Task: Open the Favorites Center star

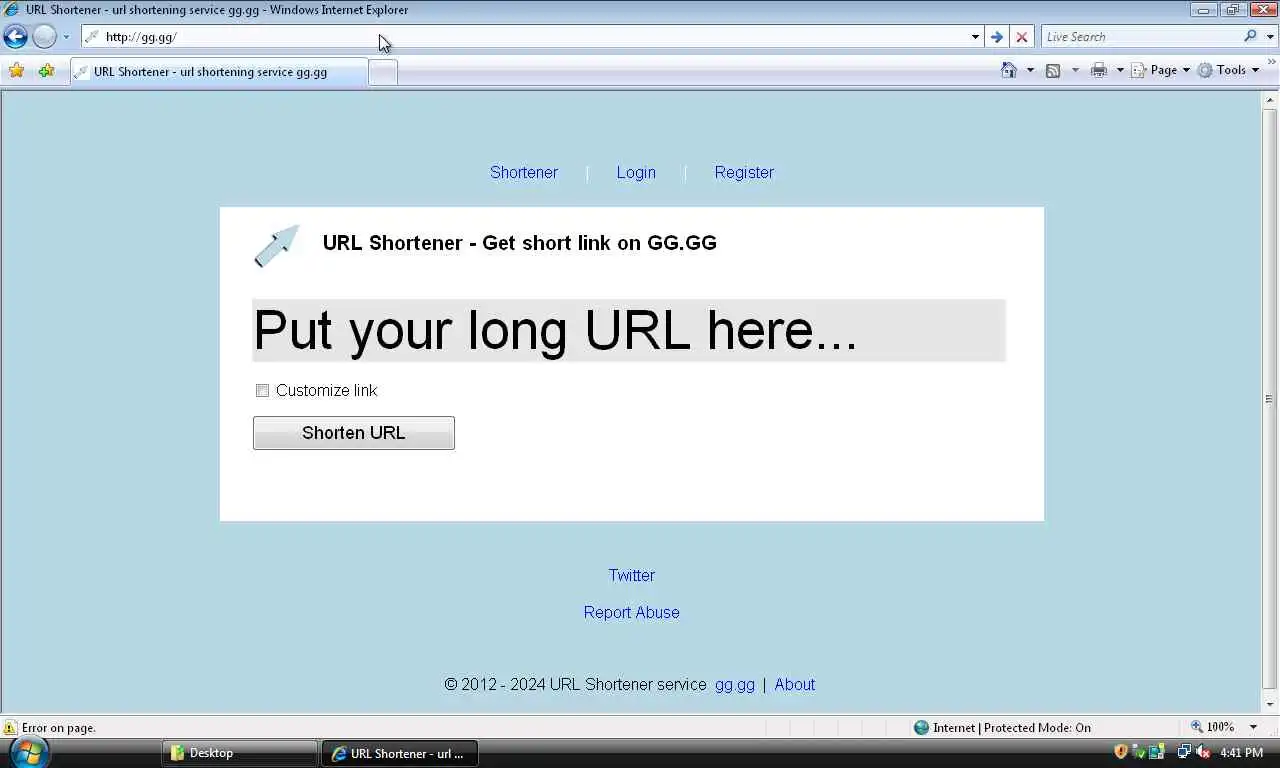Action: [16, 71]
